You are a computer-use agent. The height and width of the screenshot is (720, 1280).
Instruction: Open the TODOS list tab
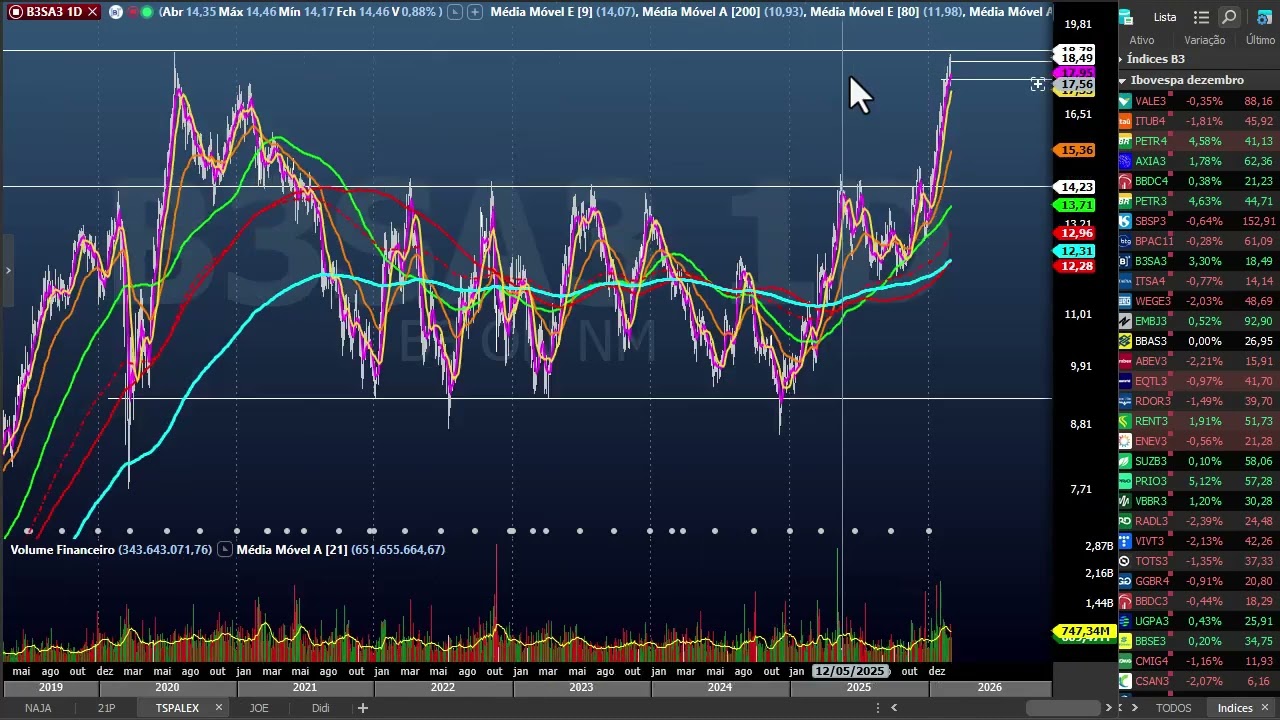[1174, 708]
